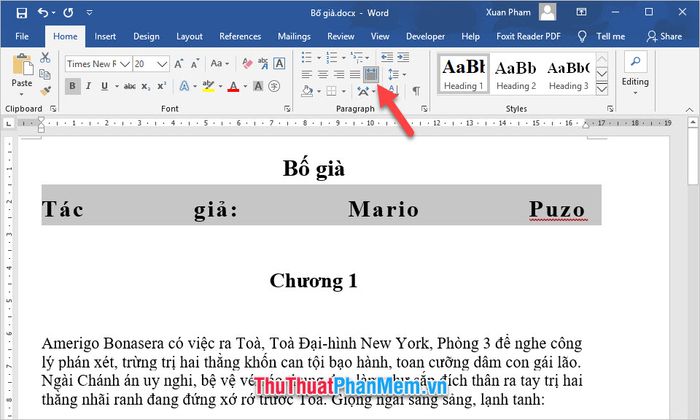
Task: Click the Decrease Font Size icon
Action: [x=195, y=64]
